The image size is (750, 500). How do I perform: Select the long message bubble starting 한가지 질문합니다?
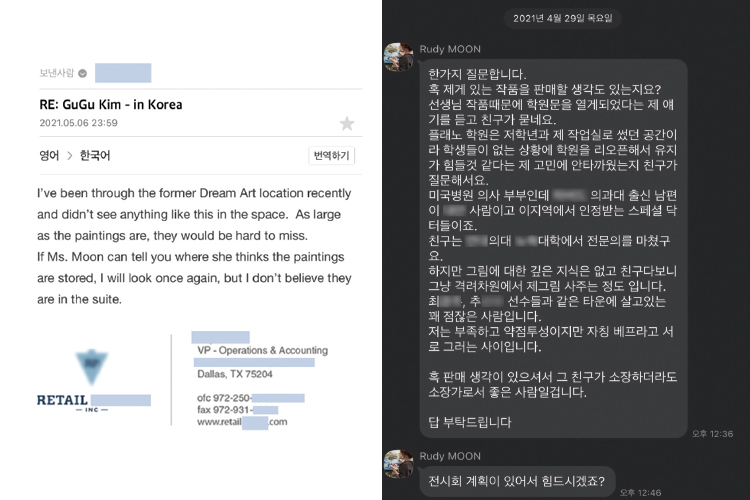click(553, 248)
